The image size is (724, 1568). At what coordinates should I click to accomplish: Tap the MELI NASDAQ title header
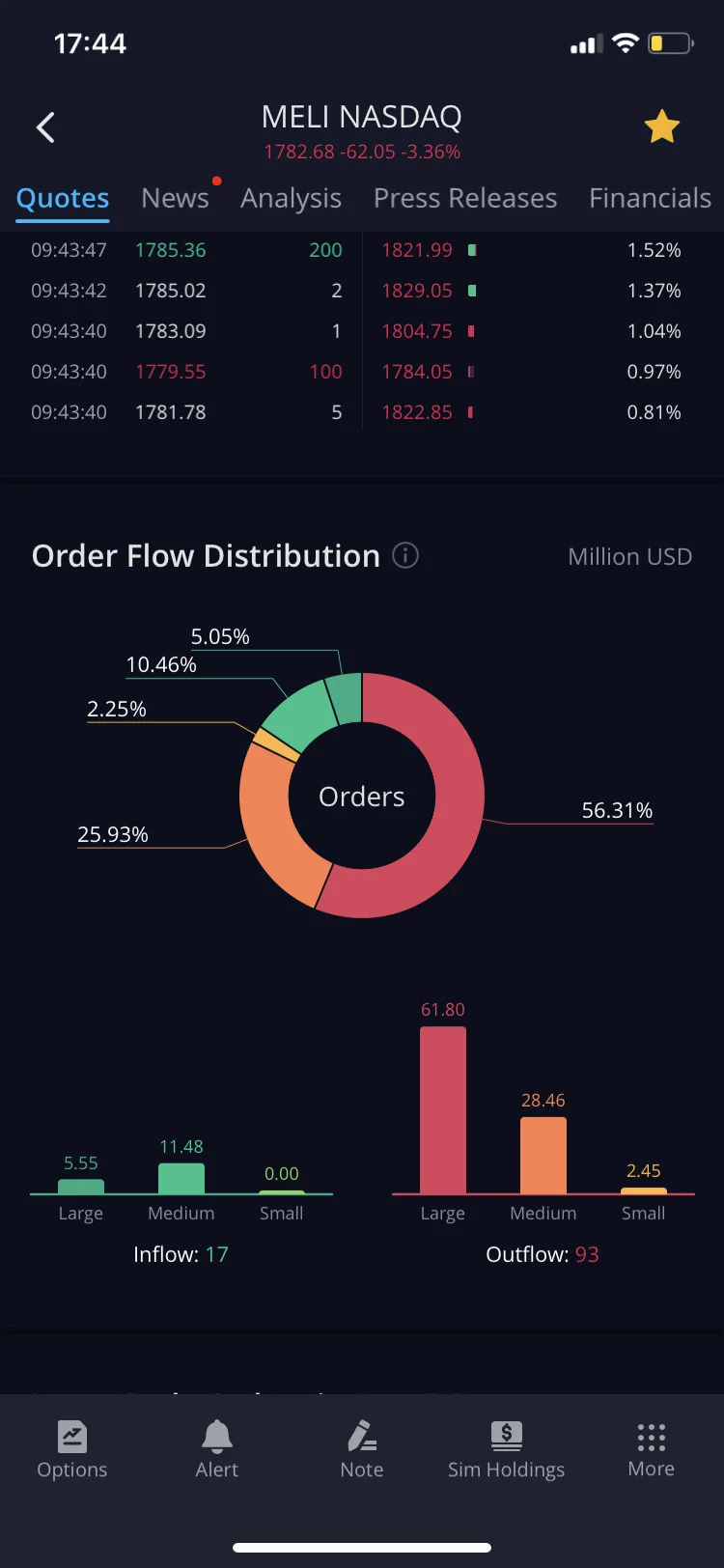tap(362, 117)
